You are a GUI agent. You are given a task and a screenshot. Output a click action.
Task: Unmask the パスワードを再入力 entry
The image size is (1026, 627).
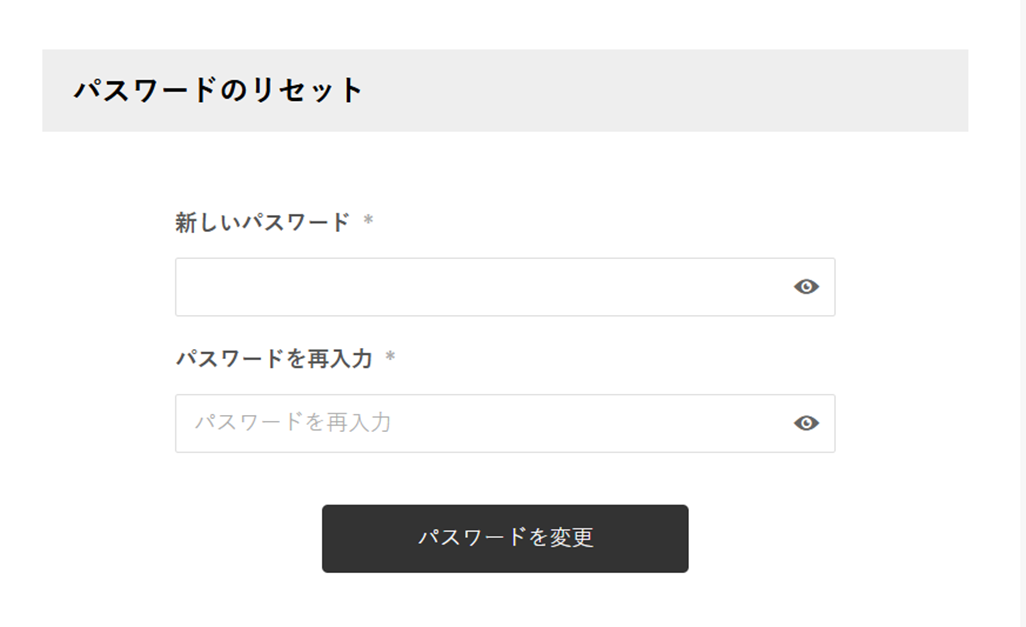pyautogui.click(x=806, y=423)
